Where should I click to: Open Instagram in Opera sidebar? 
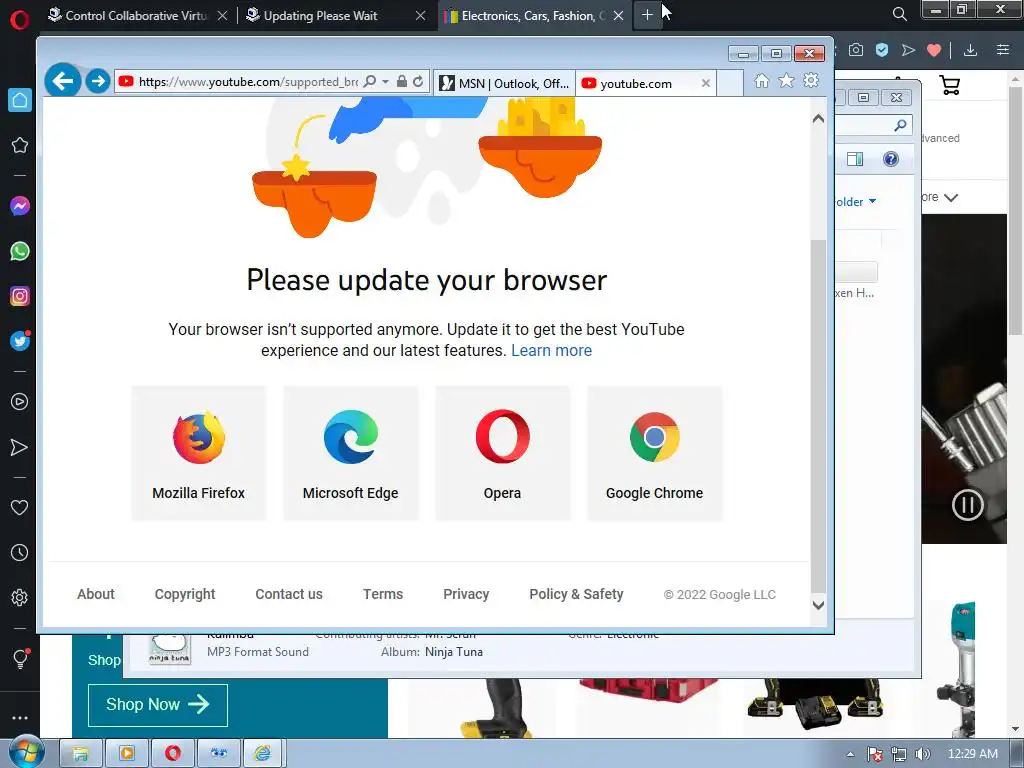click(x=20, y=296)
